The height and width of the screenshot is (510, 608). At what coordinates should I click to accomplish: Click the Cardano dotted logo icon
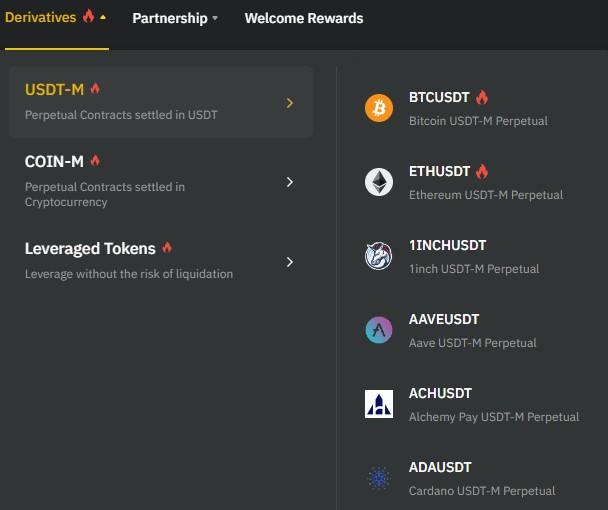[x=379, y=478]
